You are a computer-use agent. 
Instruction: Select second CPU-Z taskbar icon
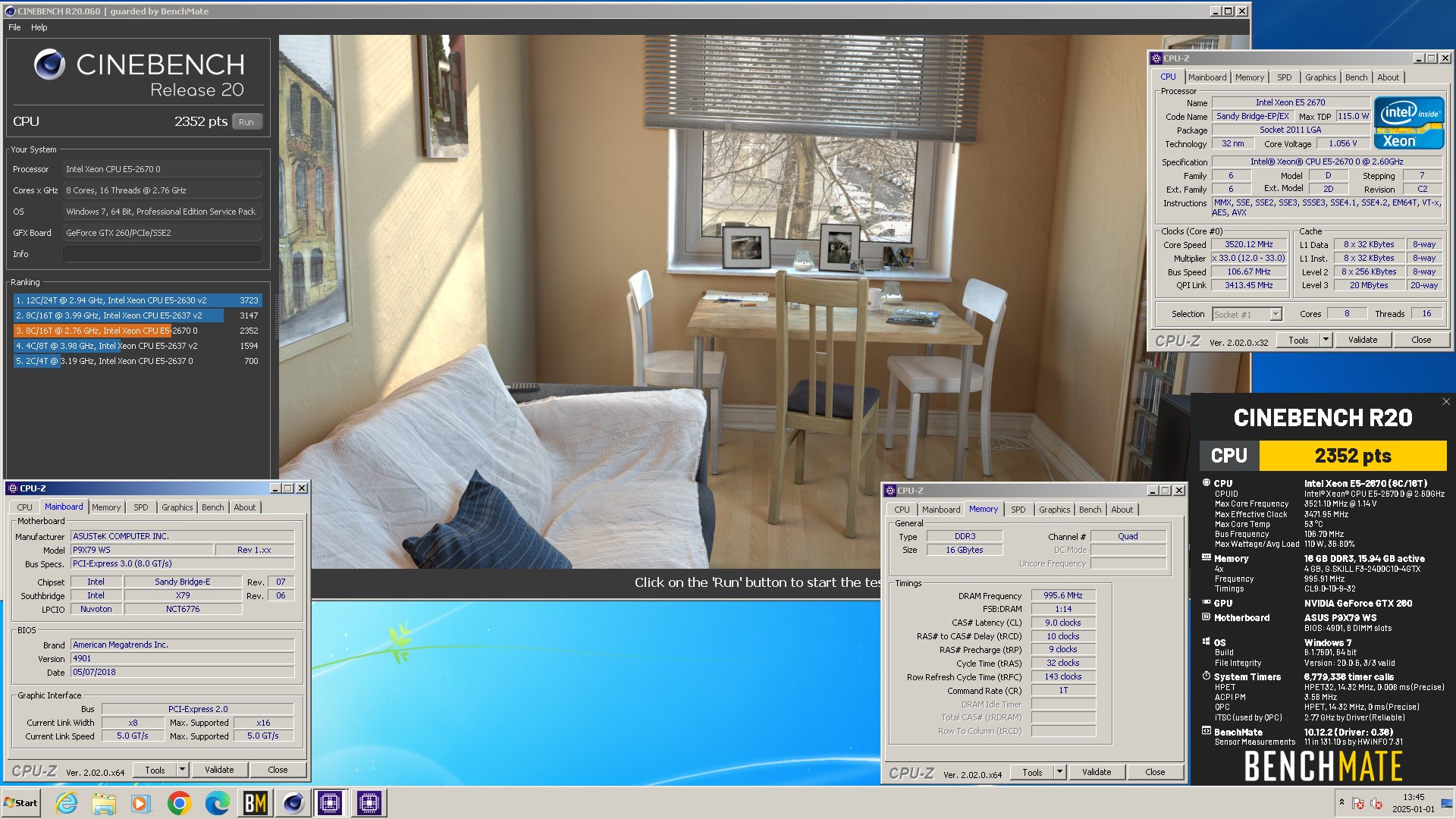click(x=369, y=803)
